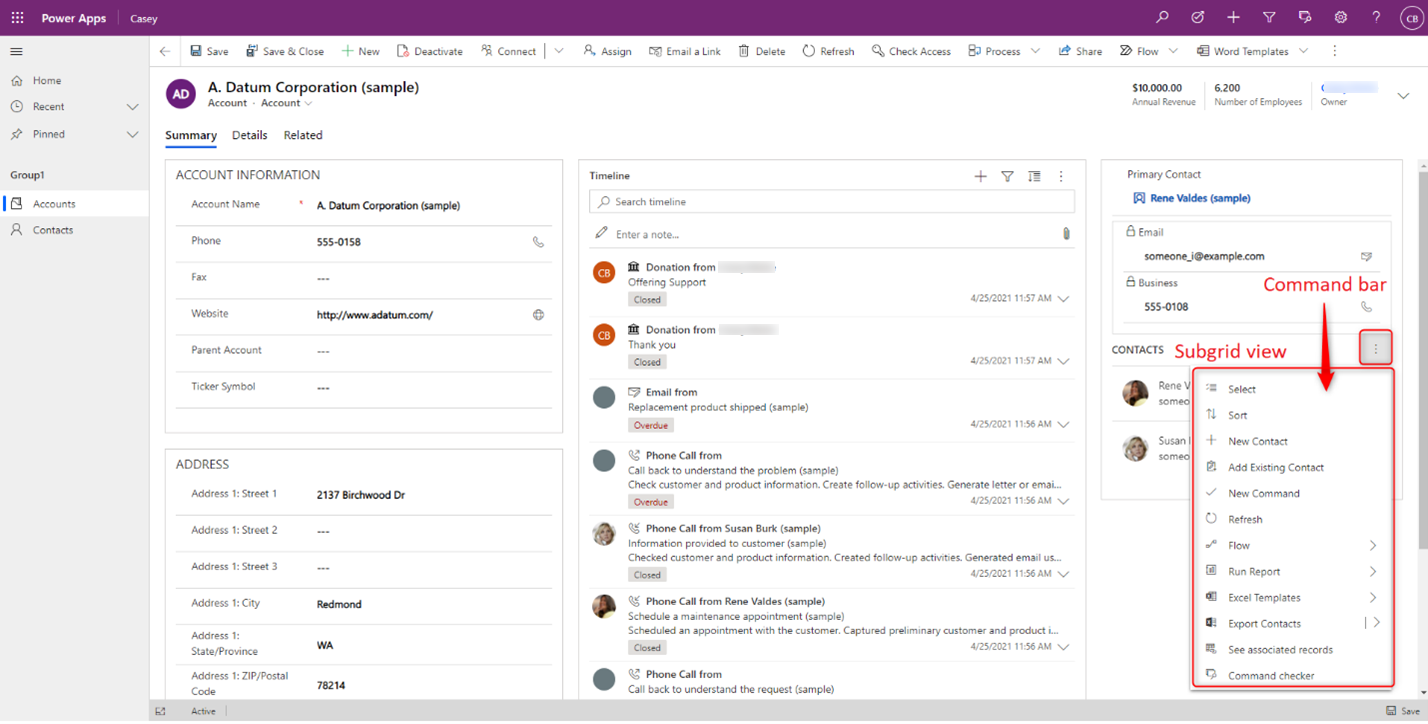Viewport: 1428px width, 724px height.
Task: Add a timeline record with the plus icon
Action: tap(980, 176)
